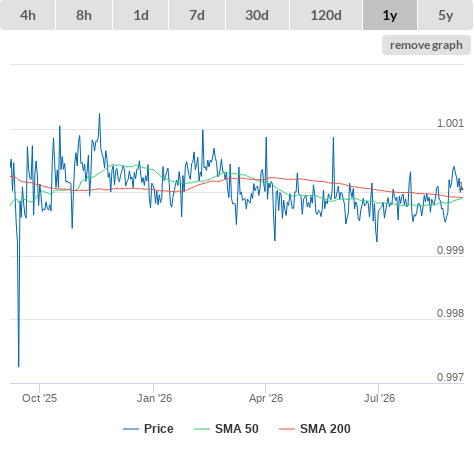Select the 7d range tab
Viewport: 474px width, 455px height.
click(x=197, y=15)
